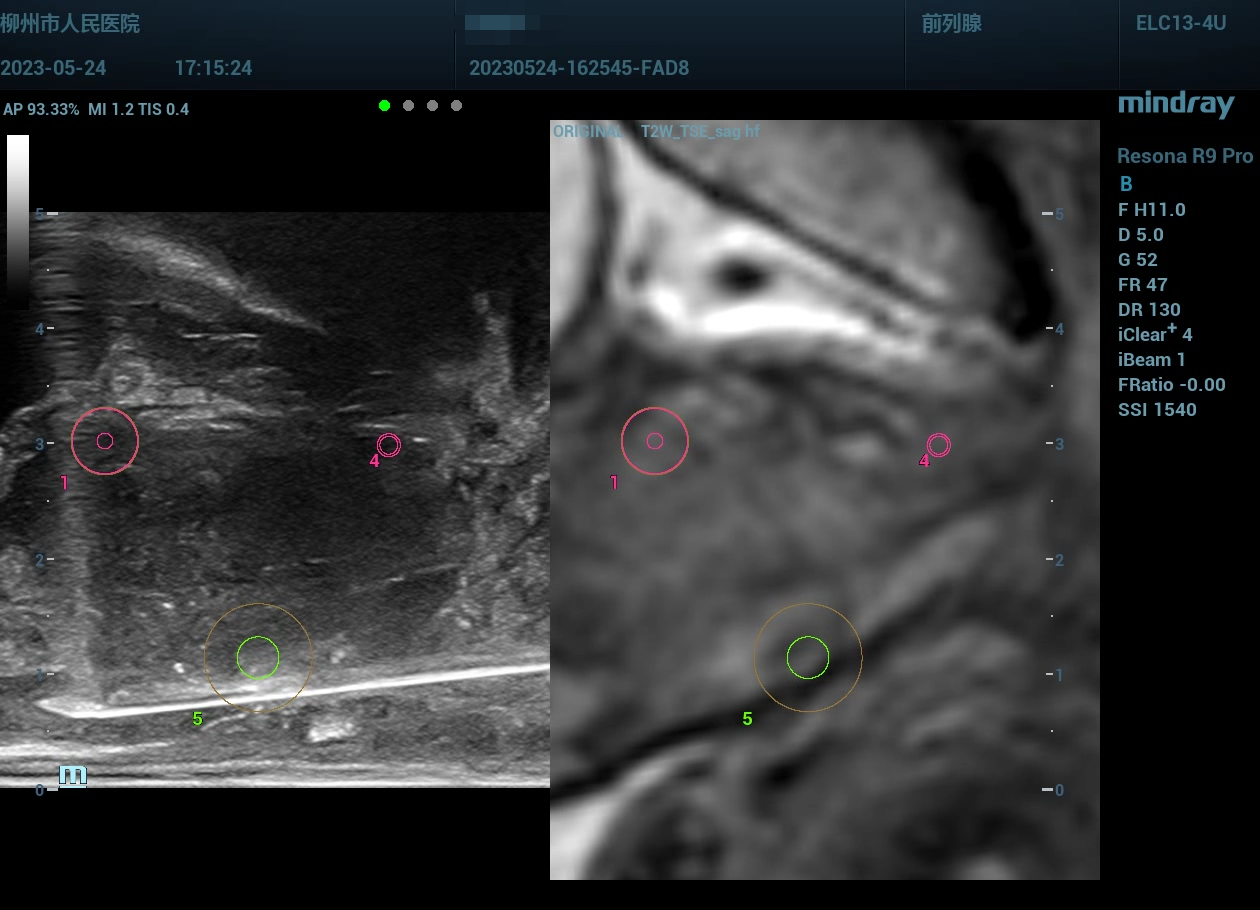Click the gain parameter G 52

click(1137, 260)
